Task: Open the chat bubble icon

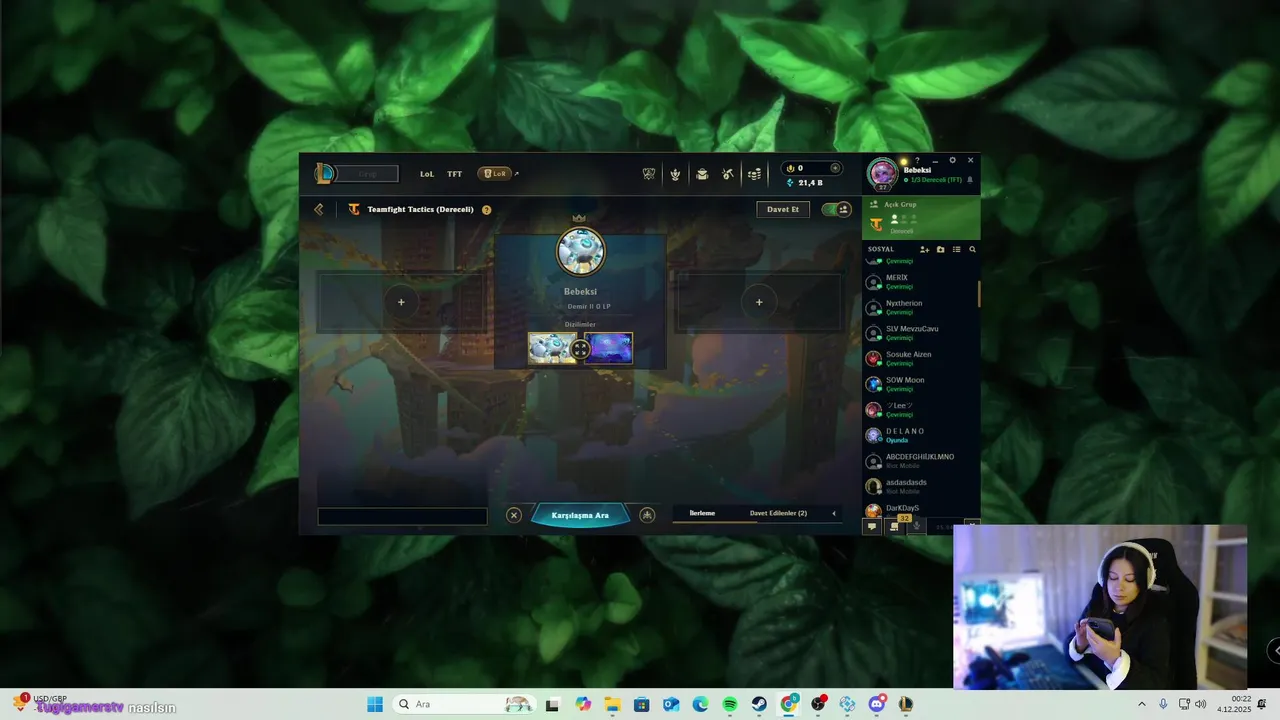Action: [871, 526]
